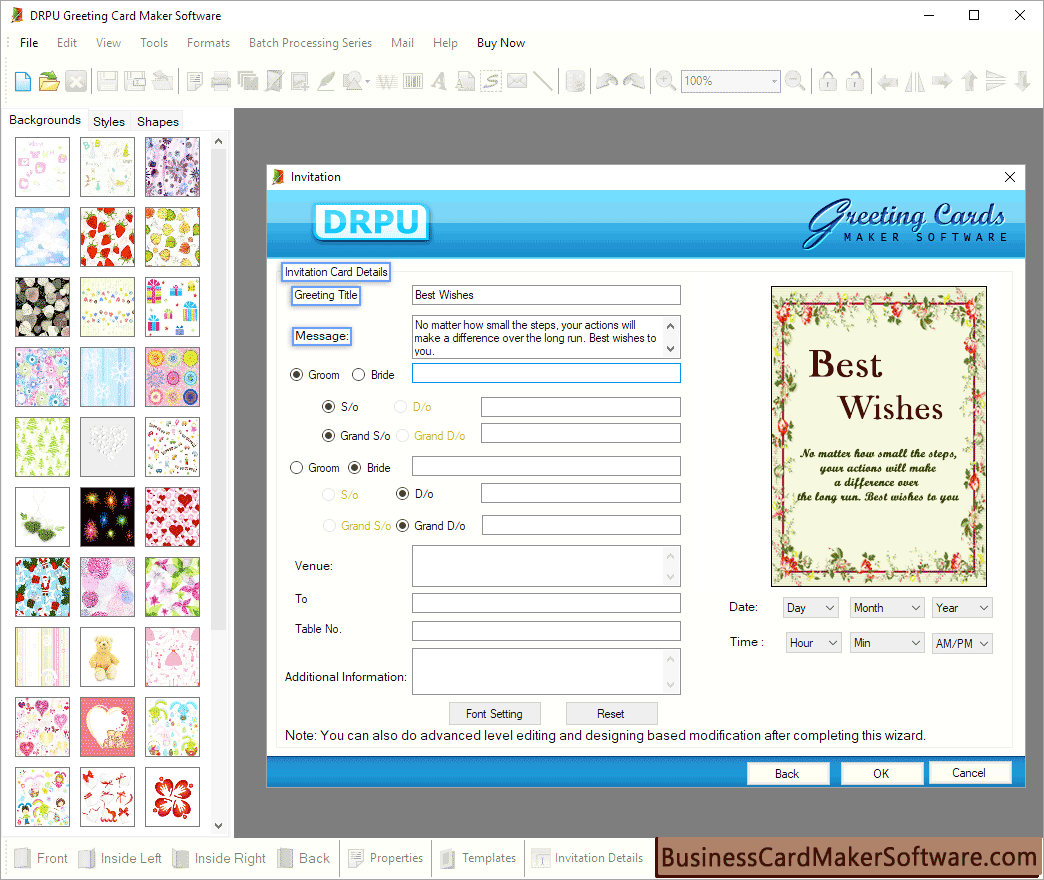The width and height of the screenshot is (1044, 880).
Task: Click the Font Setting button
Action: tap(494, 714)
